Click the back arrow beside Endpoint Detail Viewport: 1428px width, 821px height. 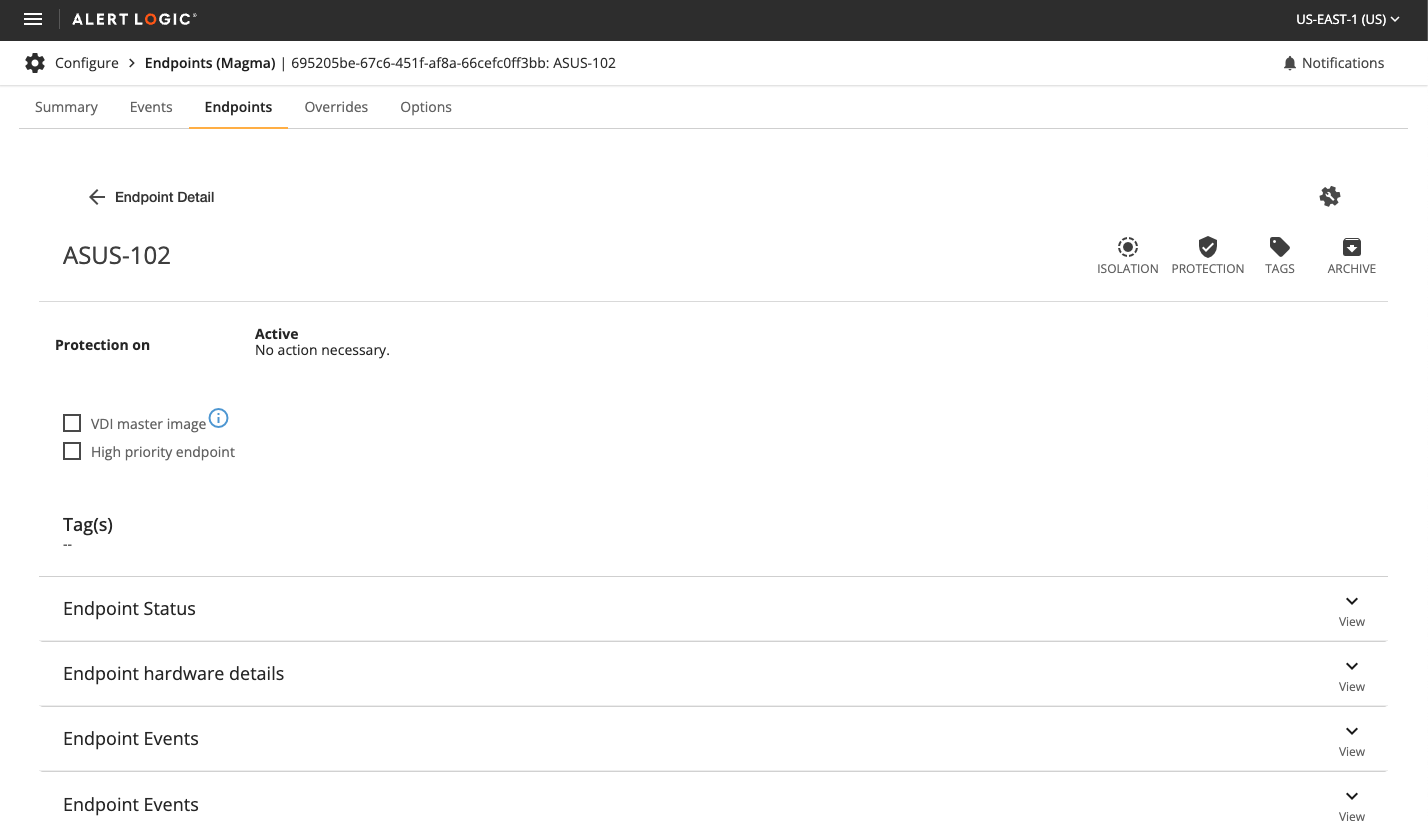point(97,197)
